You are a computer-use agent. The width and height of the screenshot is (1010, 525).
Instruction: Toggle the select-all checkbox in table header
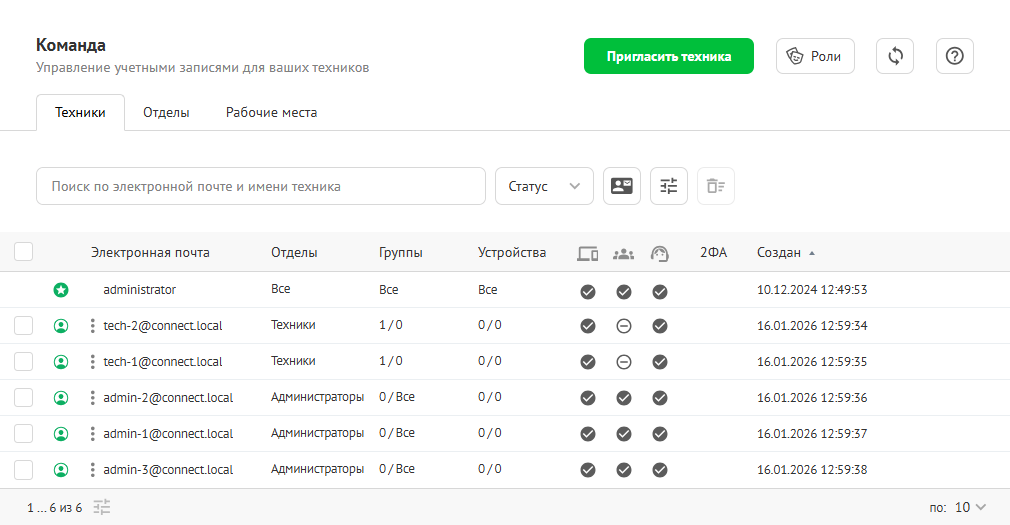coord(24,253)
